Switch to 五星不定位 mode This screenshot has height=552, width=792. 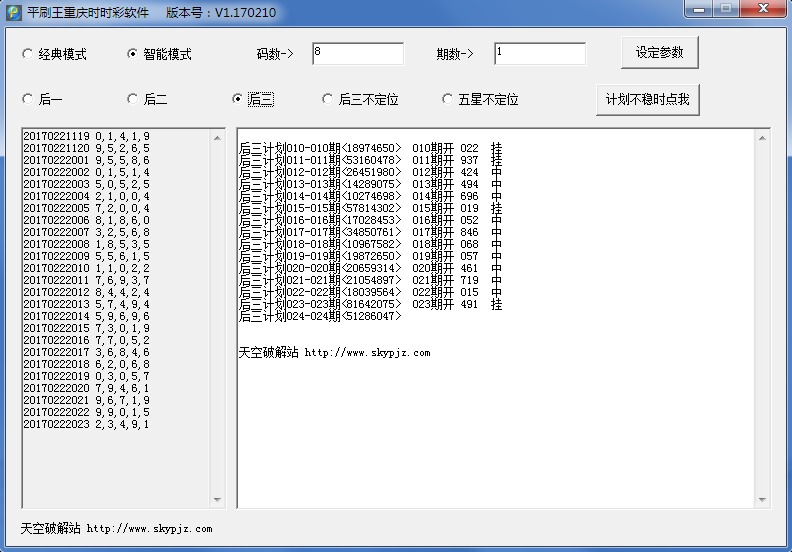pyautogui.click(x=447, y=99)
